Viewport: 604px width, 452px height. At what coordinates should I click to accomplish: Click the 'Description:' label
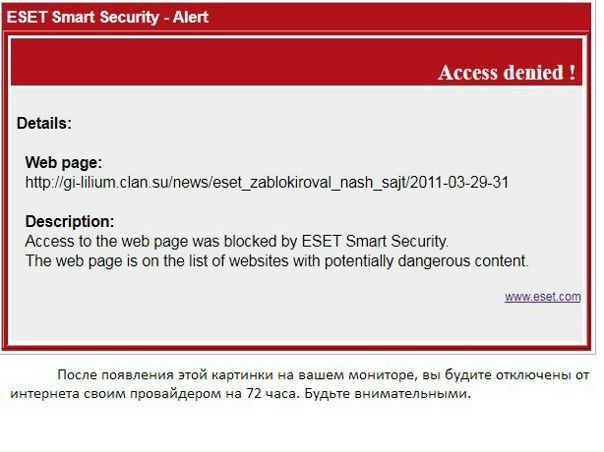click(69, 221)
